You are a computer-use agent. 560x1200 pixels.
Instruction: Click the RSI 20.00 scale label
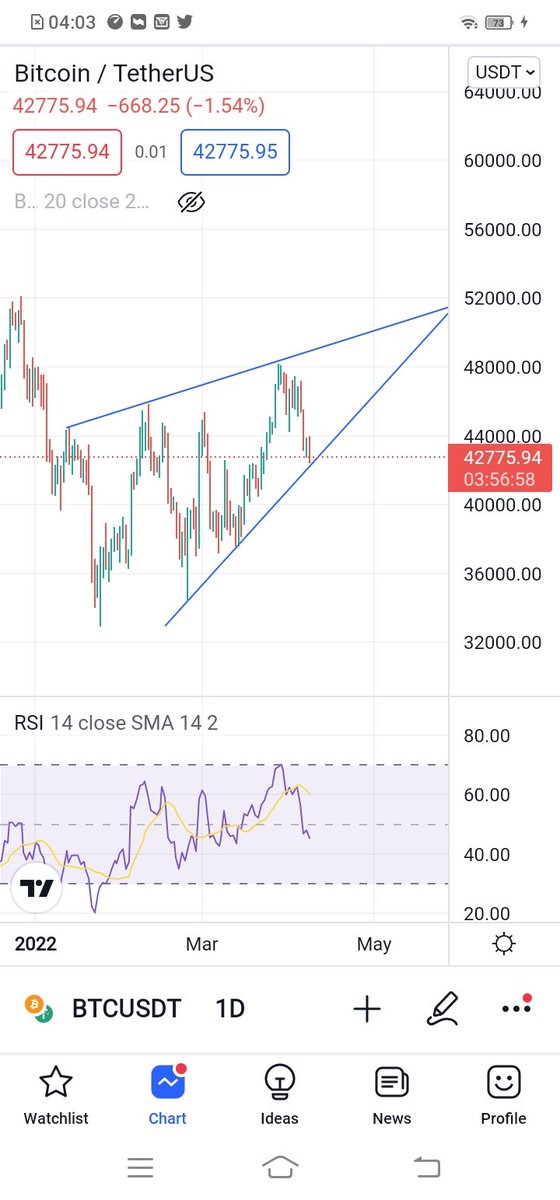[x=487, y=913]
